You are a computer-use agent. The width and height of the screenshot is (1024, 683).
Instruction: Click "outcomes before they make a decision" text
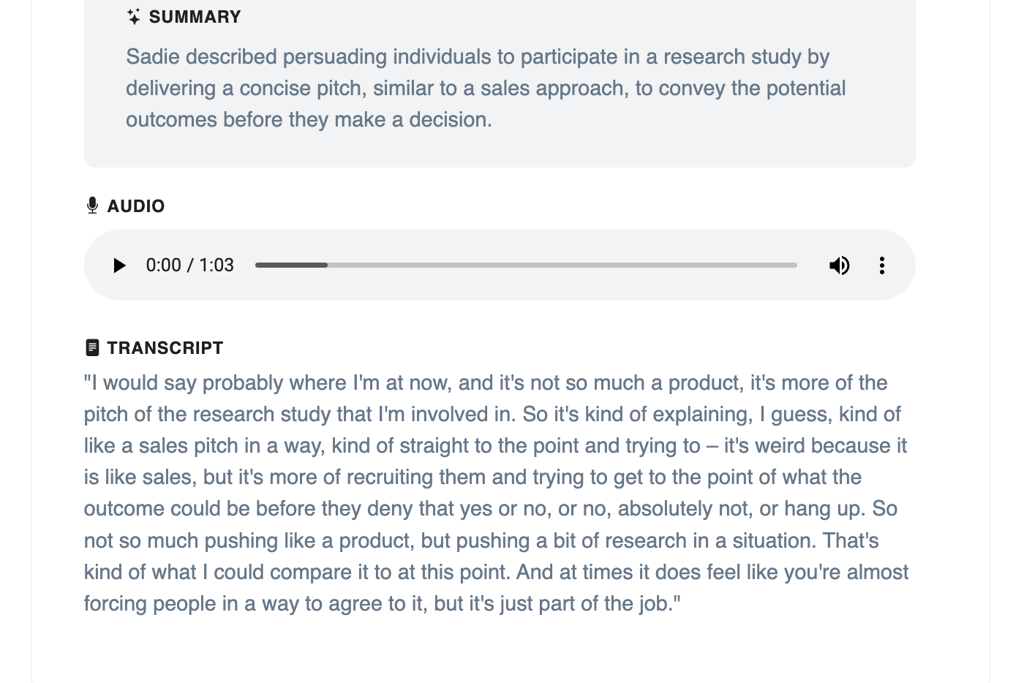(308, 120)
